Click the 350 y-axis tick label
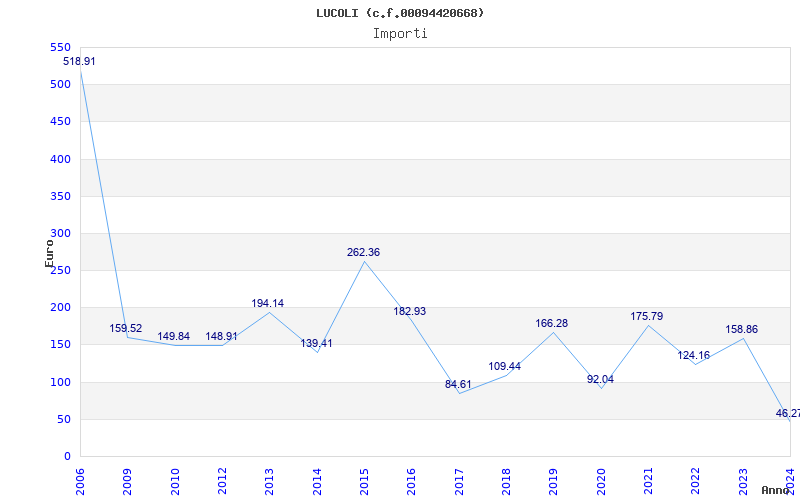 click(60, 196)
